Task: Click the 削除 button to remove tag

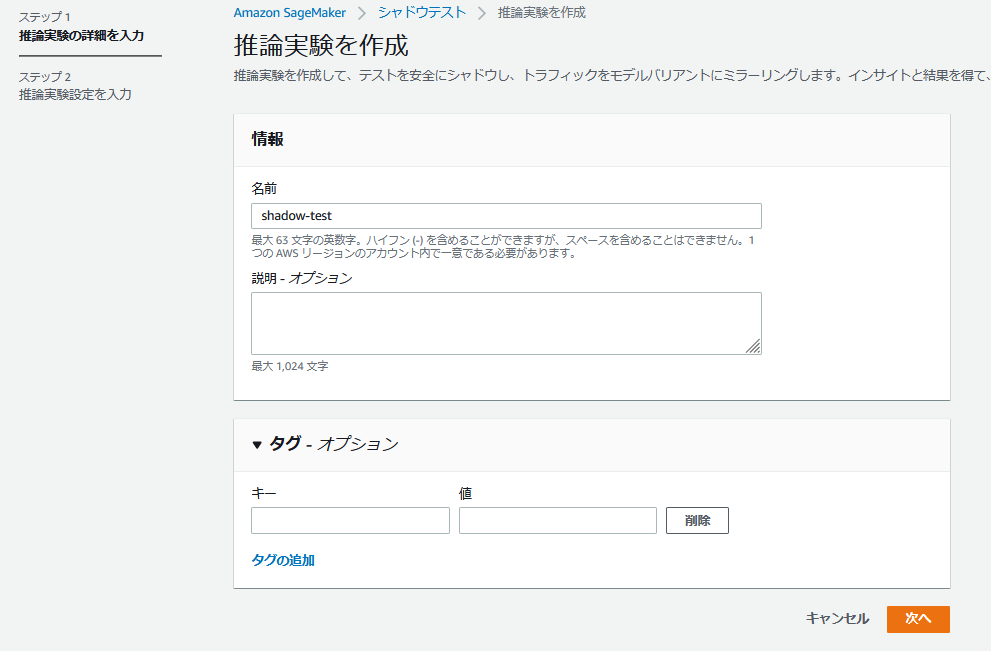Action: coord(697,521)
